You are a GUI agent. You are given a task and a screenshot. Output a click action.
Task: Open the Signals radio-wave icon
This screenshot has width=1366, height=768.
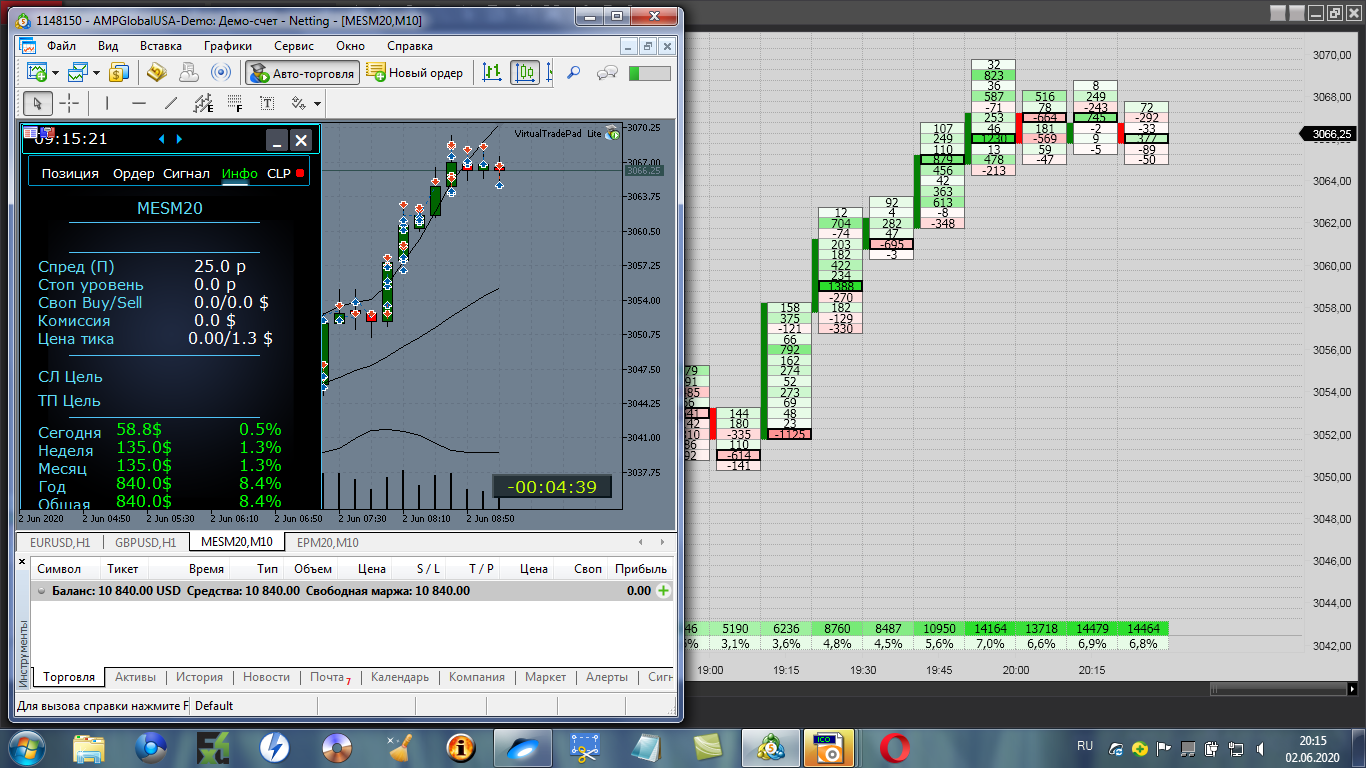[221, 72]
